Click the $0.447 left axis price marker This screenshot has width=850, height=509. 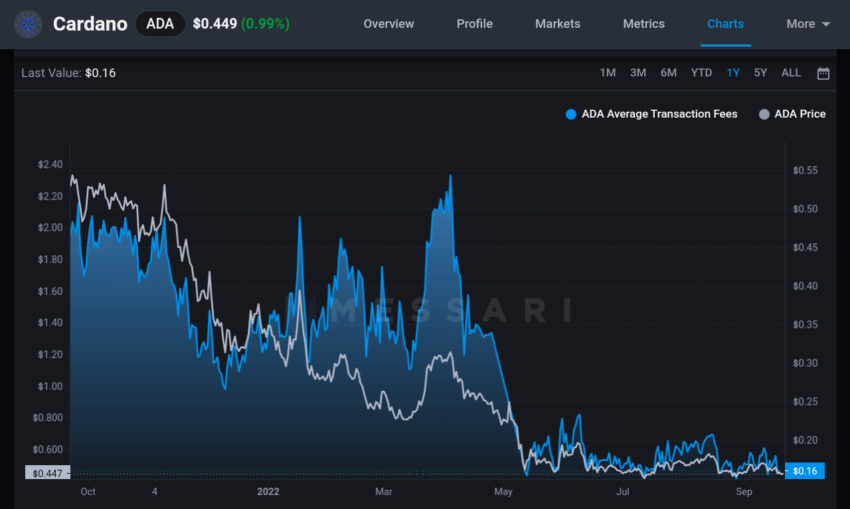click(x=47, y=473)
